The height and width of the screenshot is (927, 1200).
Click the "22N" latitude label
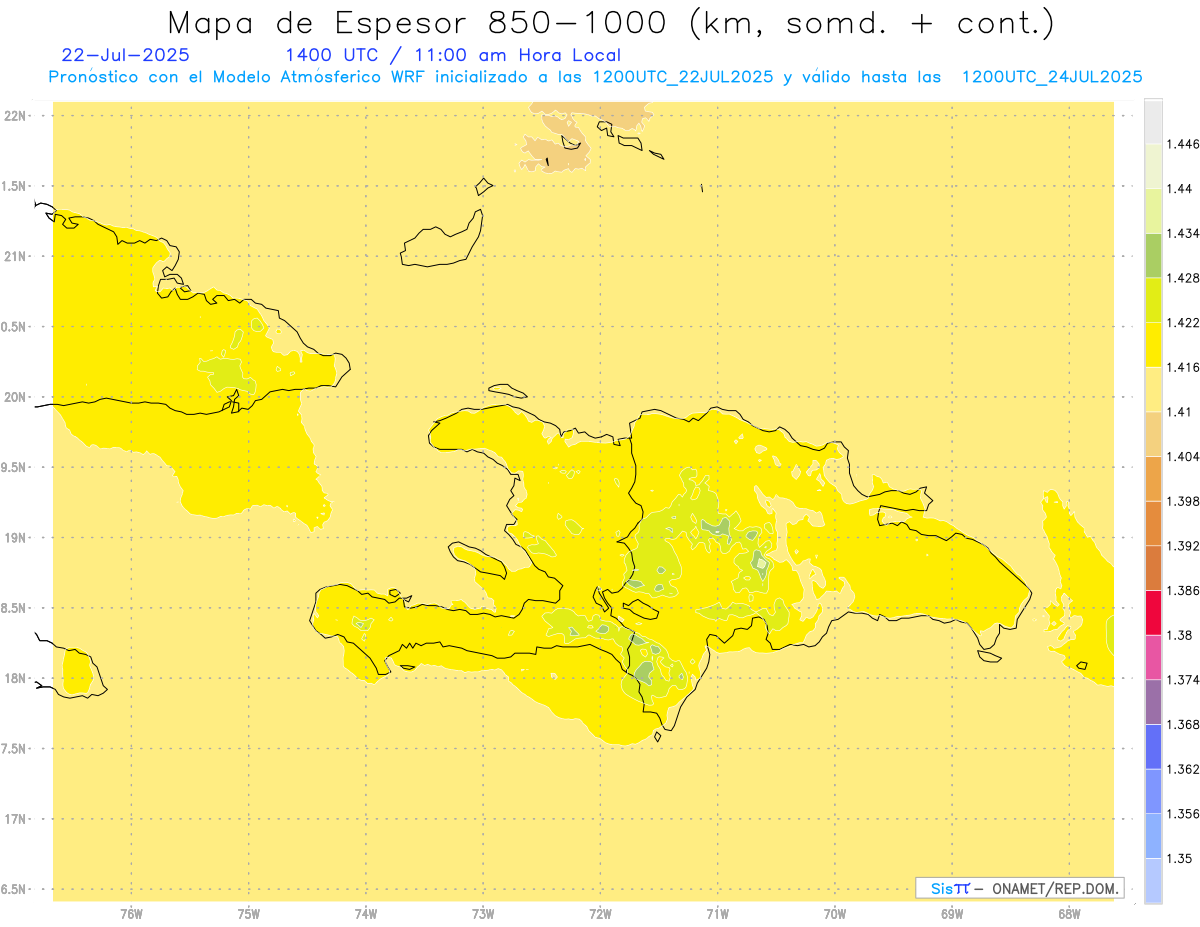point(15,116)
